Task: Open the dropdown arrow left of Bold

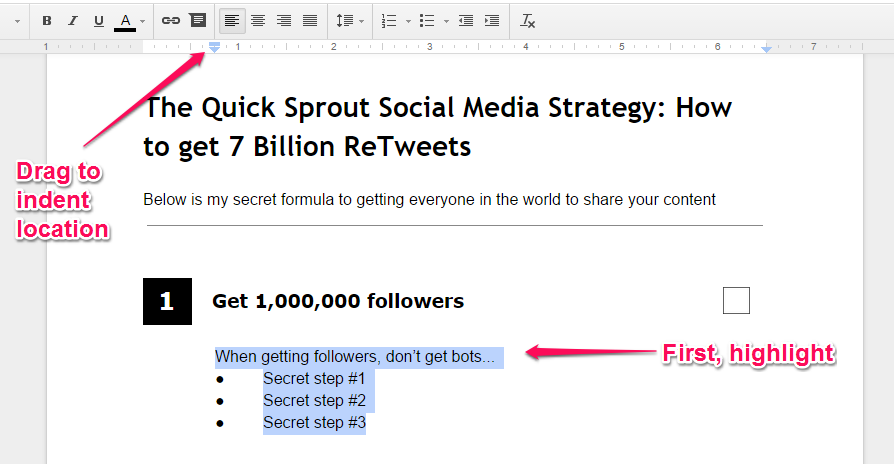Action: [x=17, y=22]
